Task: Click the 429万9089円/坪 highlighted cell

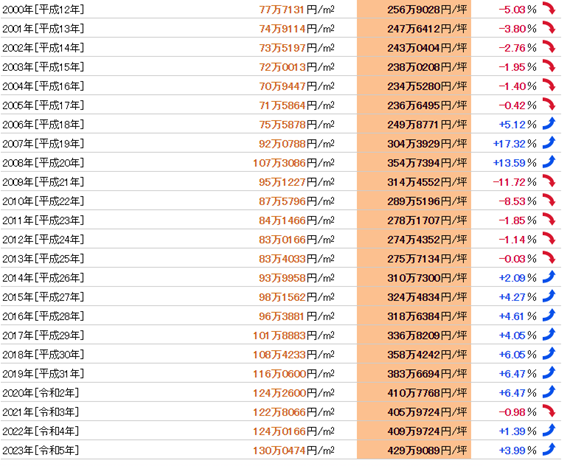Action: click(x=414, y=450)
